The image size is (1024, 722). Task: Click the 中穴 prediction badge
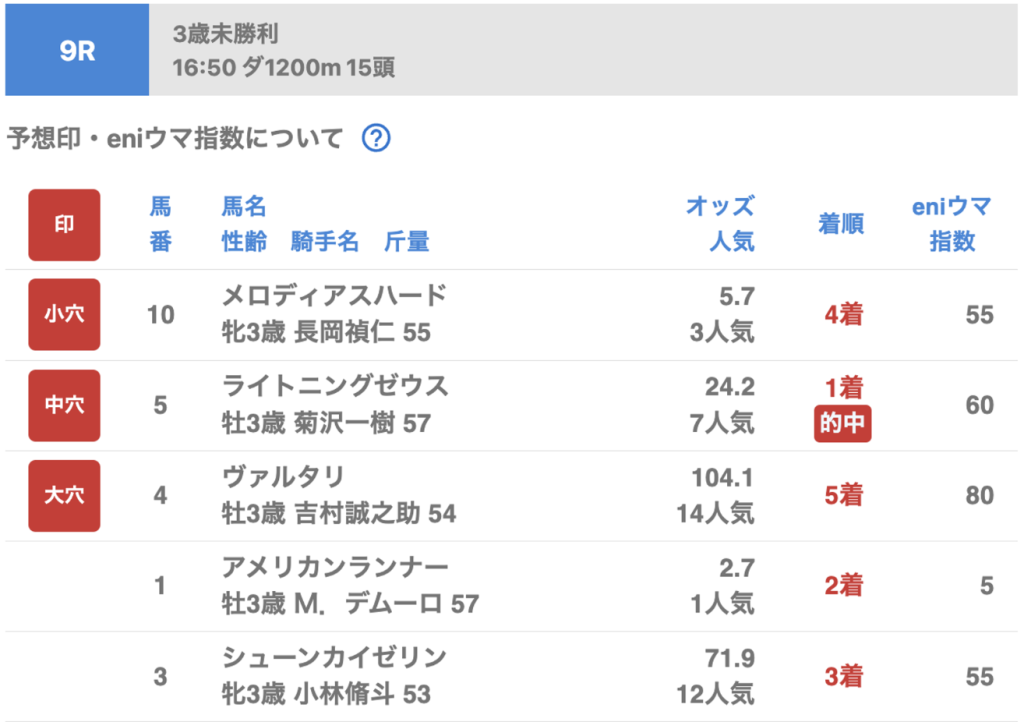64,405
